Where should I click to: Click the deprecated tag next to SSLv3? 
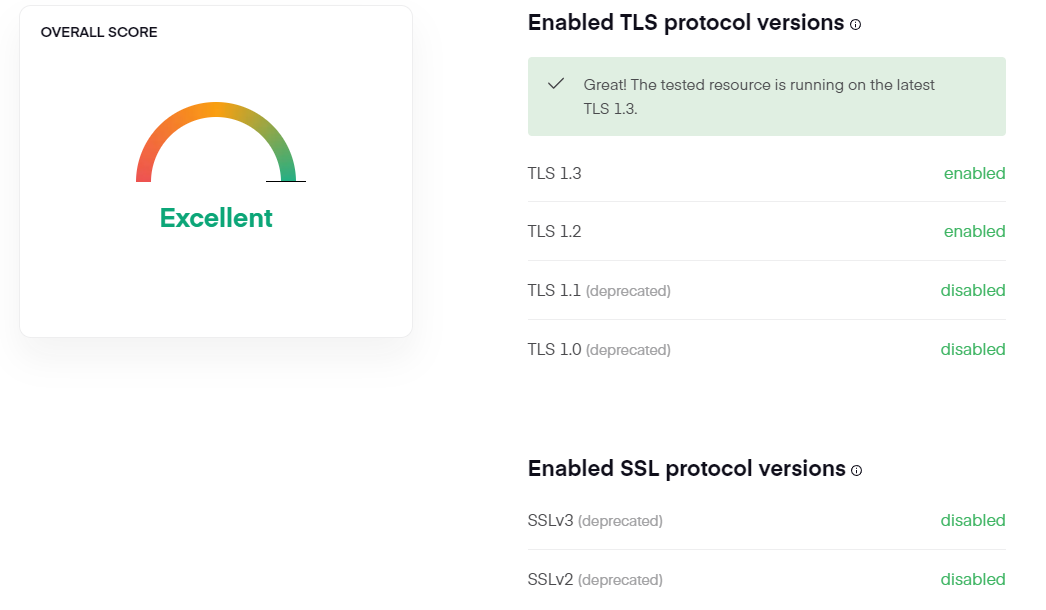tap(621, 520)
